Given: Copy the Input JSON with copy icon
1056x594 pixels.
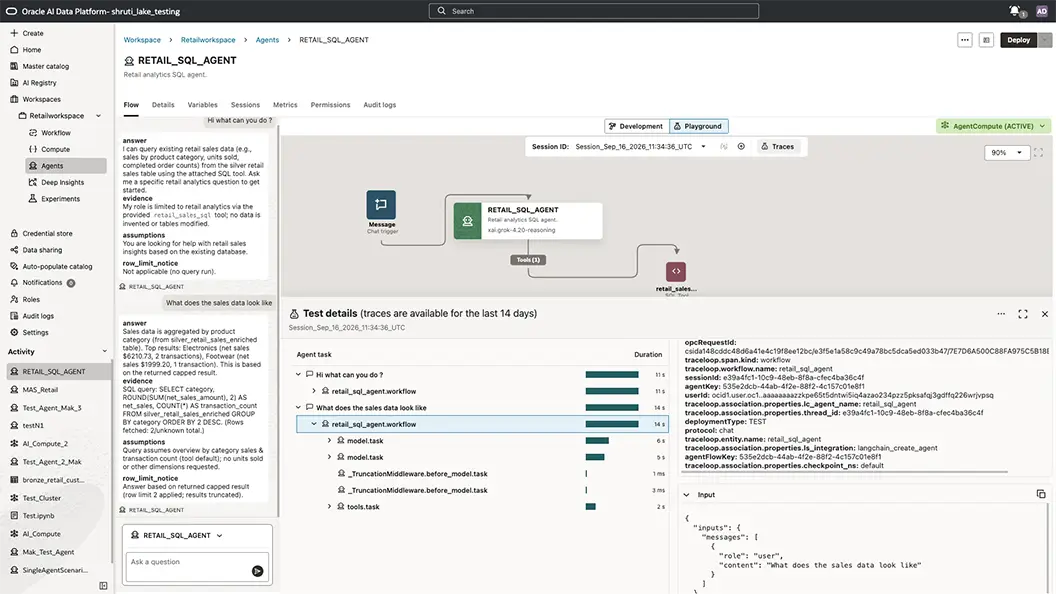Looking at the screenshot, I should click(1041, 494).
